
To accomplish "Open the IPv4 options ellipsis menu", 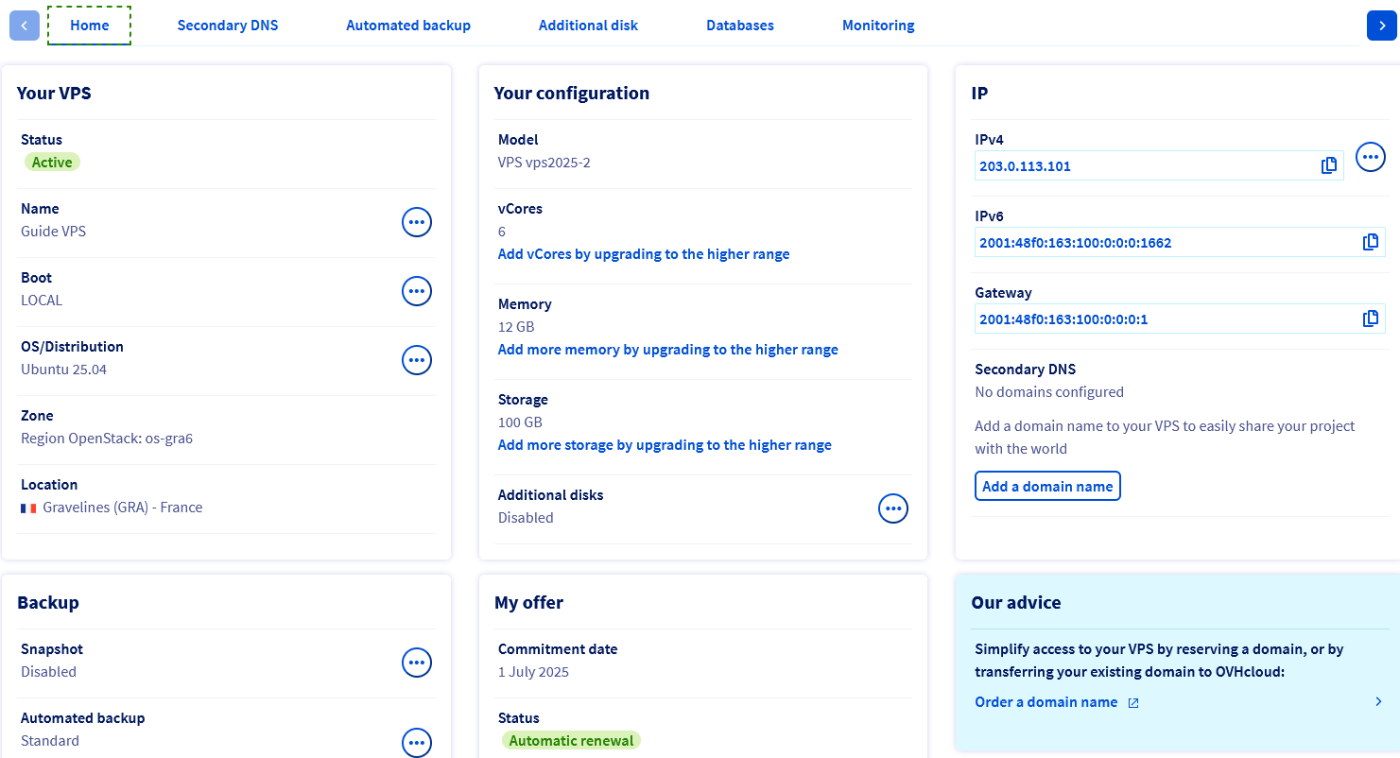I will coord(1370,157).
